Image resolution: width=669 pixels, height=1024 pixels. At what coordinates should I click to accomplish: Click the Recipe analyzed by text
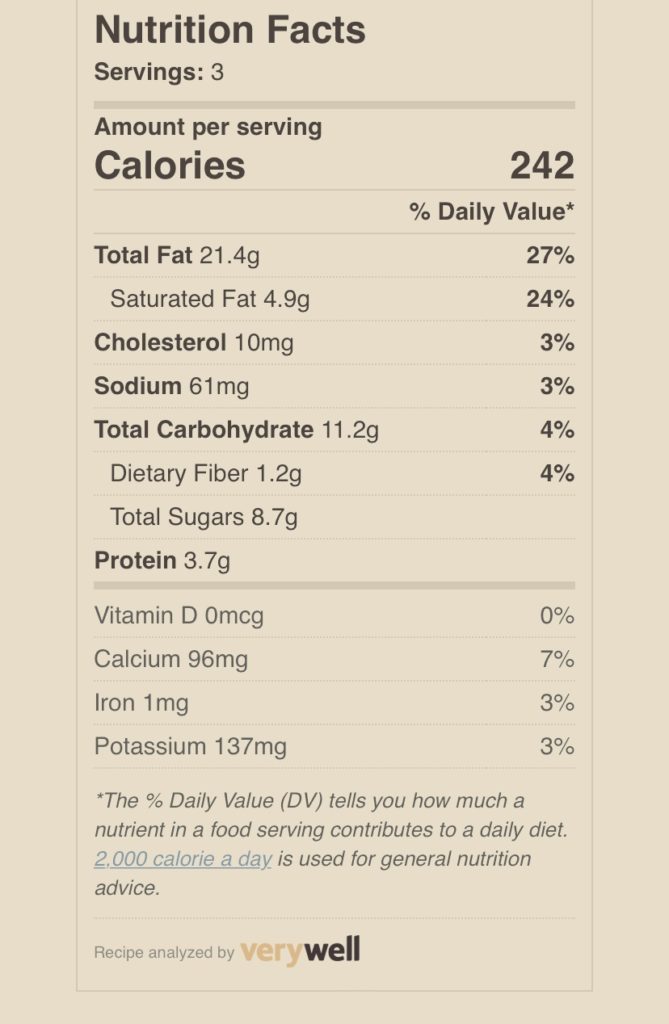tap(164, 952)
